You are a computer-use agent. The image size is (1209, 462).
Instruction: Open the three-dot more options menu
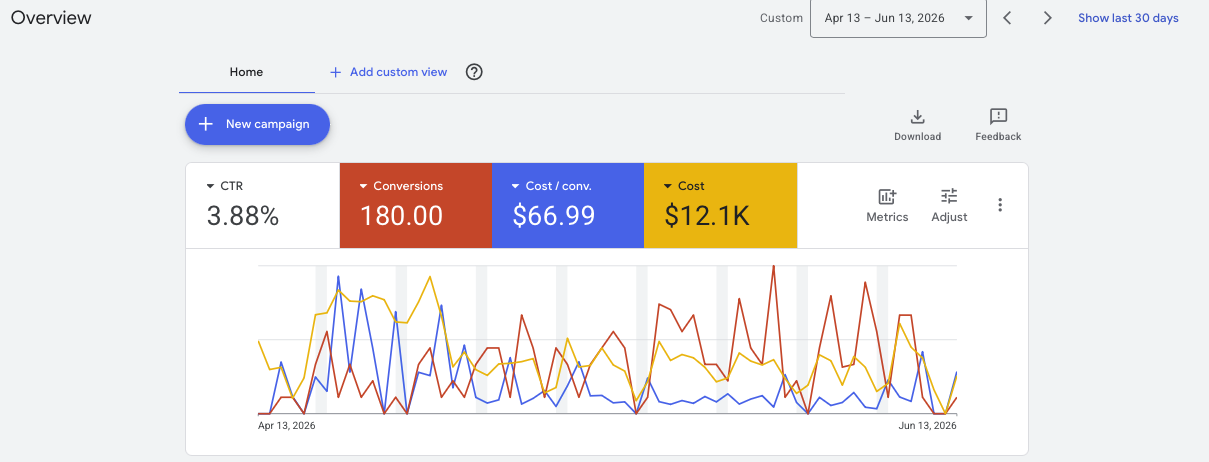[x=1000, y=205]
